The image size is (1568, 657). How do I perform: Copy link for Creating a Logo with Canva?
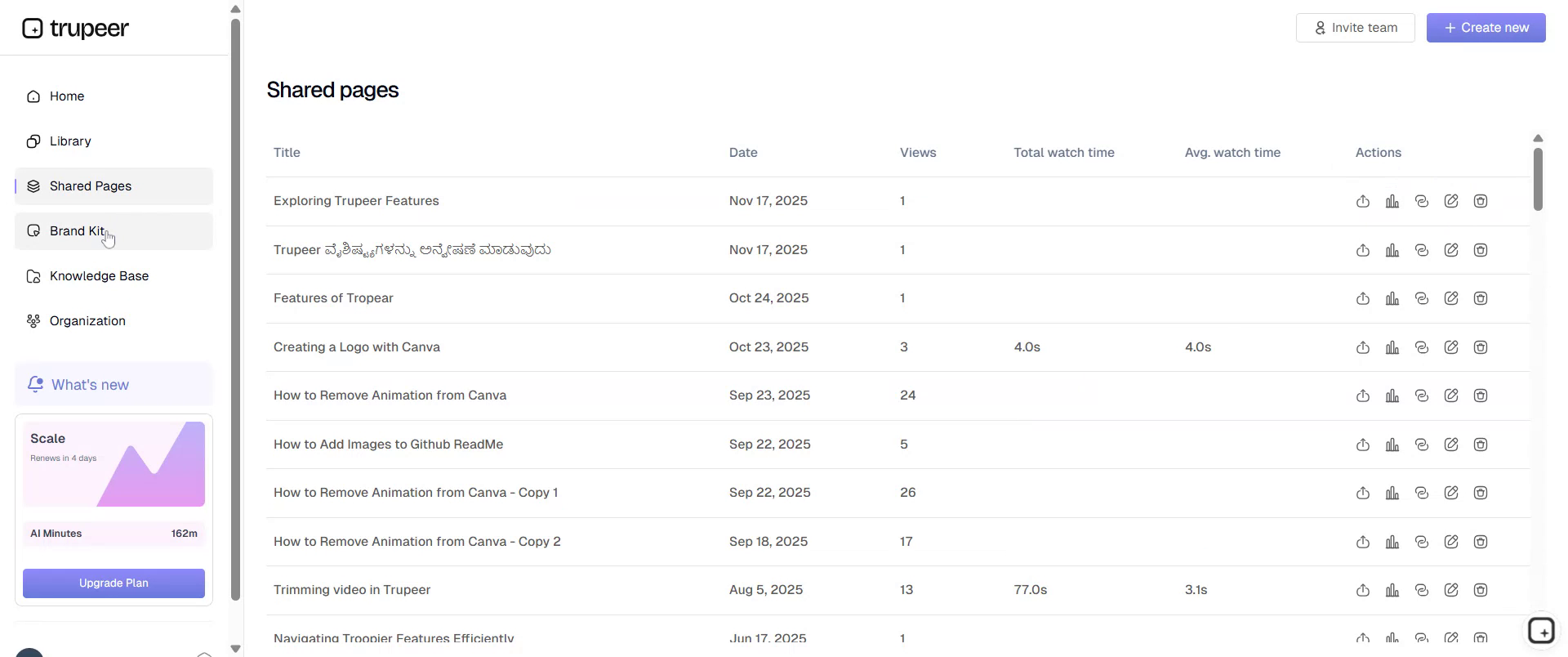1422,347
